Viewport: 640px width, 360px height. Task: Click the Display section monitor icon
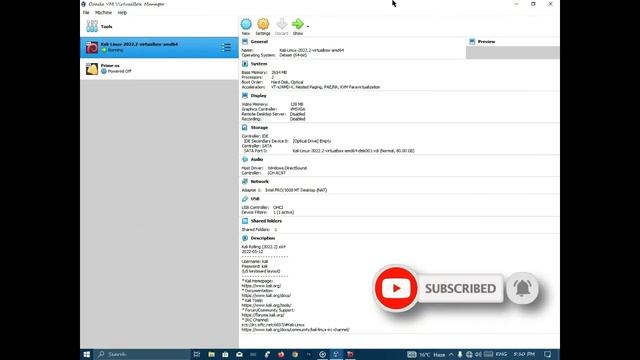(245, 96)
